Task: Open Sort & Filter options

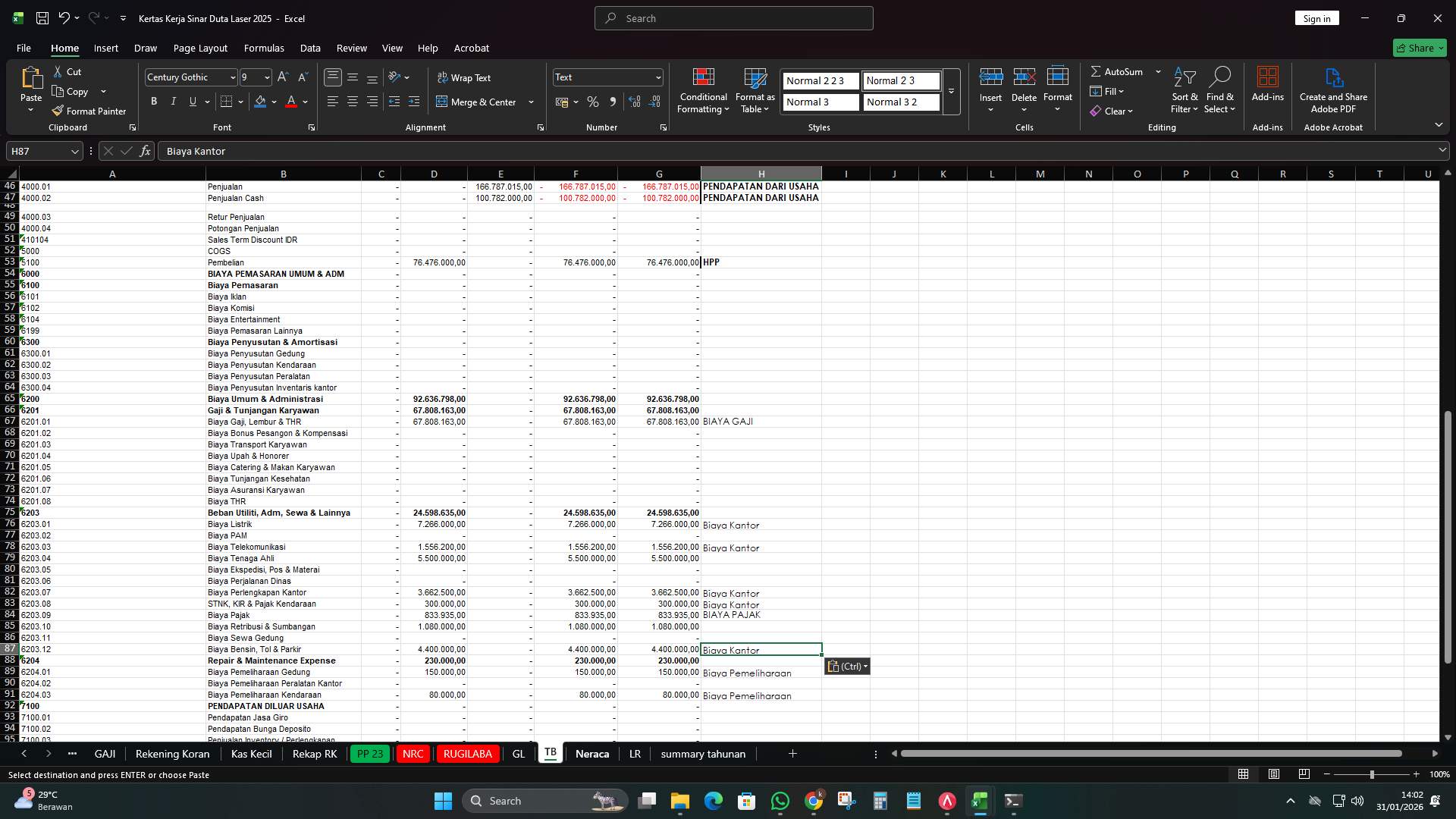Action: coord(1184,89)
